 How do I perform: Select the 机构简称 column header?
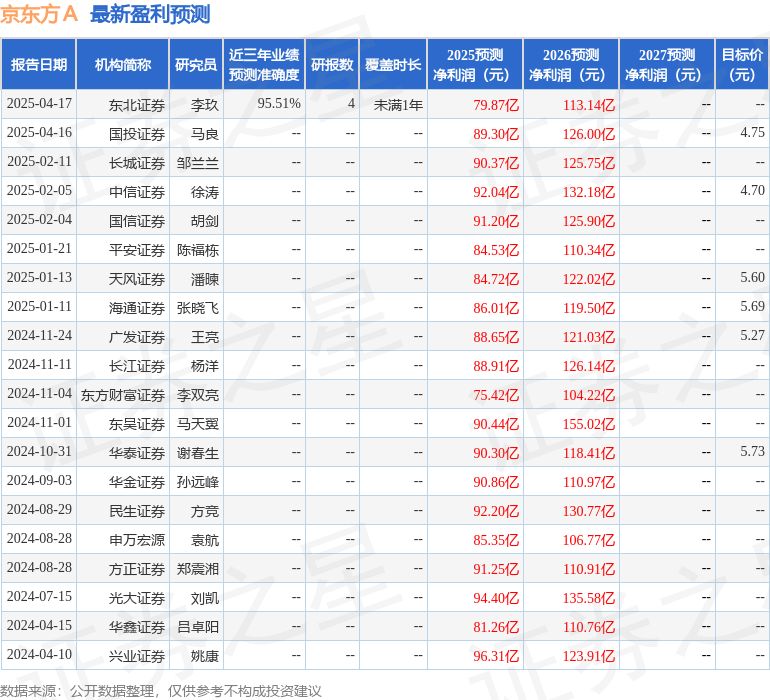pyautogui.click(x=123, y=64)
